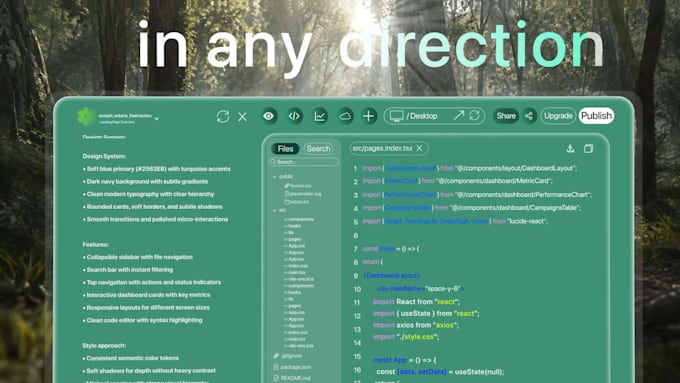The width and height of the screenshot is (680, 383).
Task: Click the refresh icon beside the X
Action: click(x=223, y=116)
